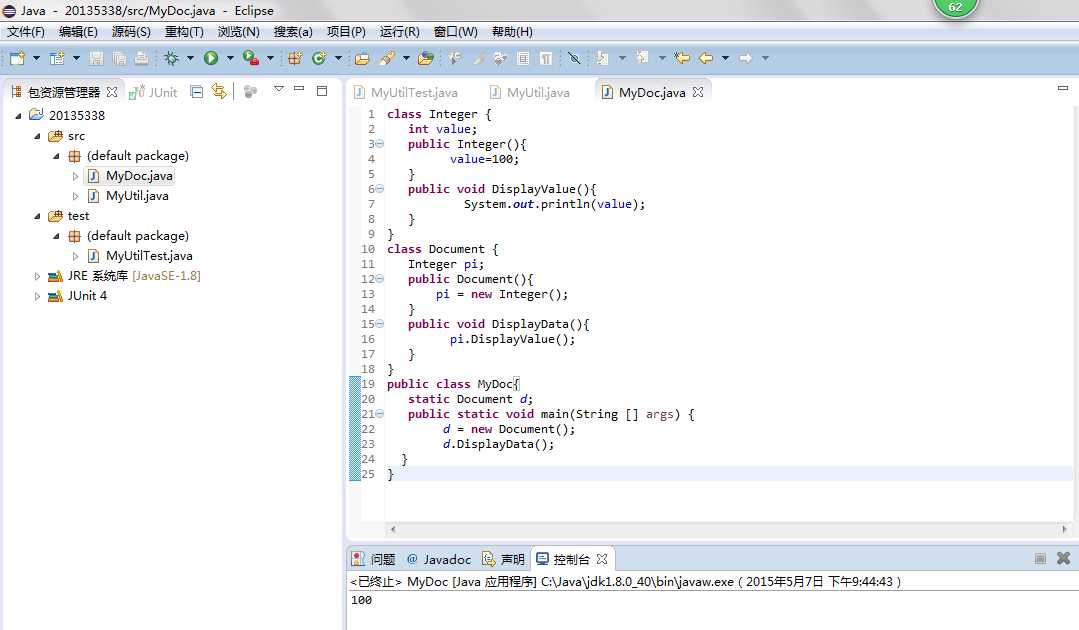Switch to MyUtil.java editor tab

529,92
